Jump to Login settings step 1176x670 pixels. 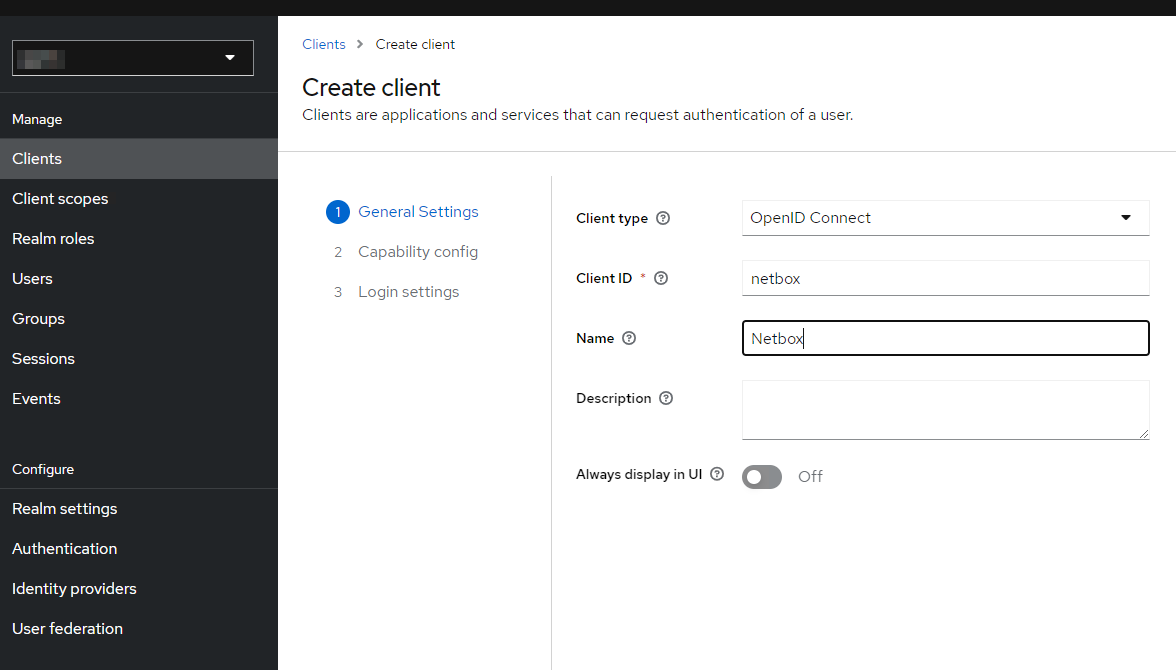coord(408,292)
